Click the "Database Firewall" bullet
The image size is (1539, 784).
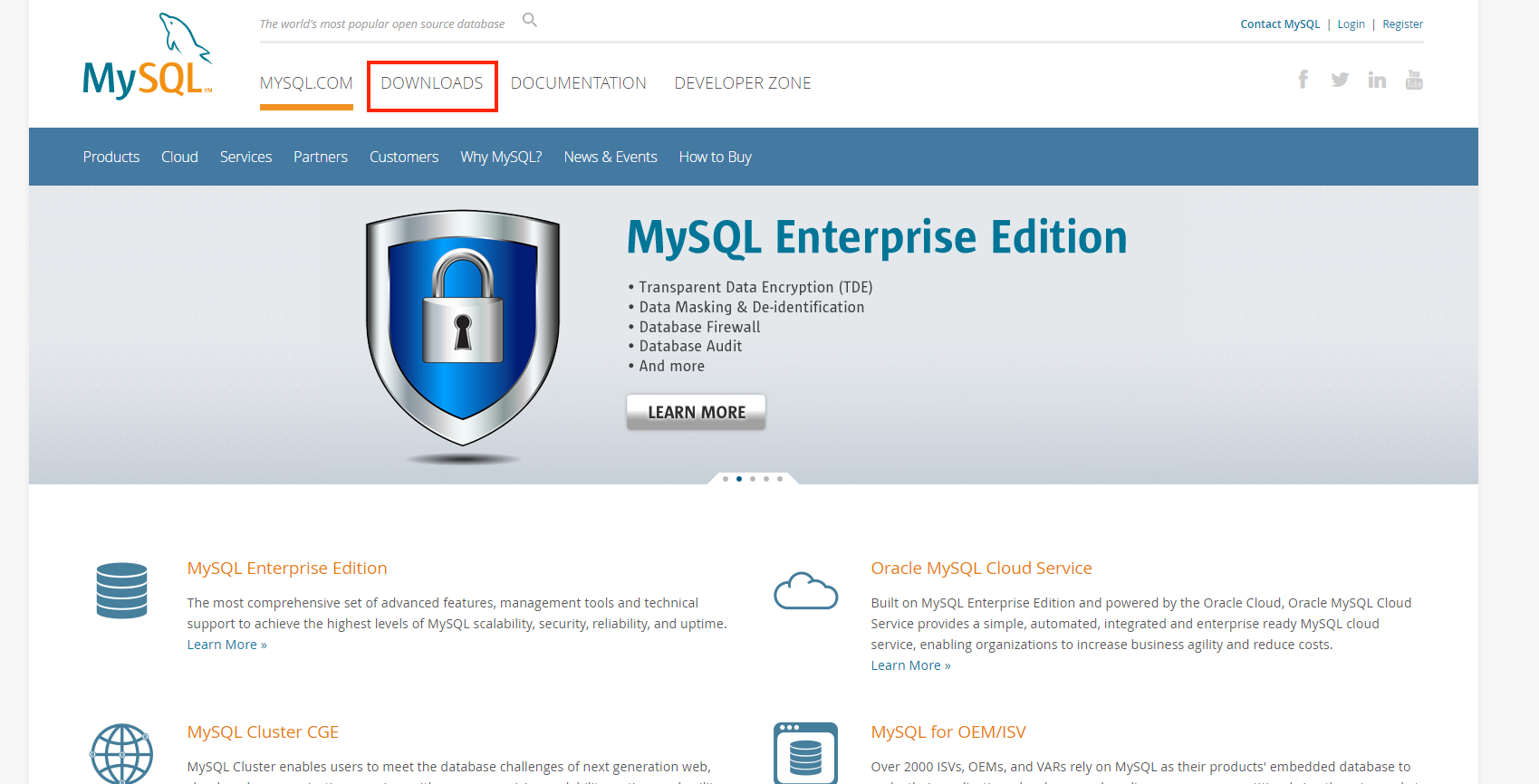[x=695, y=327]
